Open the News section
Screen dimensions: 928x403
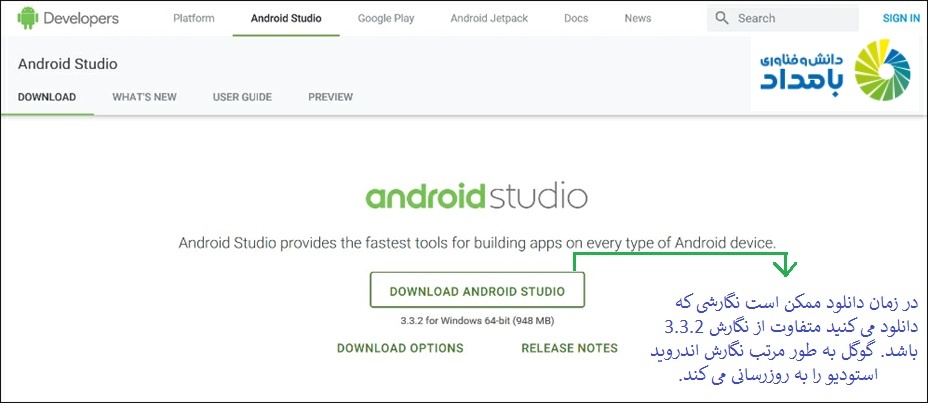pos(637,18)
